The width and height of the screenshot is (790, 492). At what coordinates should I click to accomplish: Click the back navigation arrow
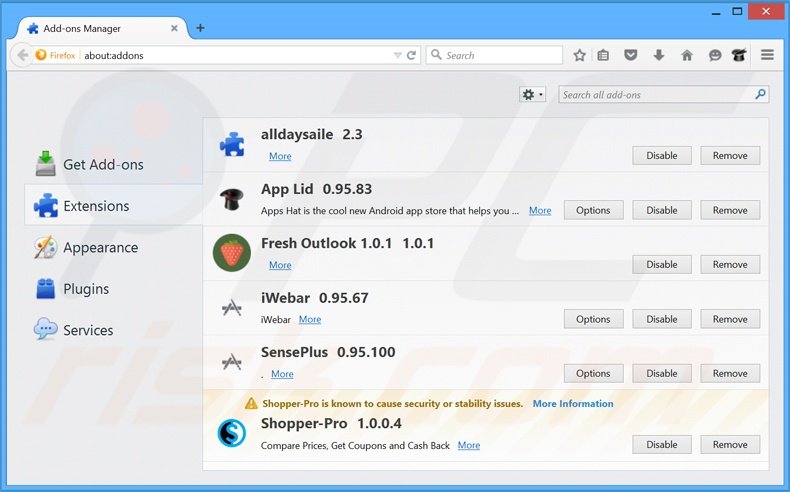tap(22, 55)
